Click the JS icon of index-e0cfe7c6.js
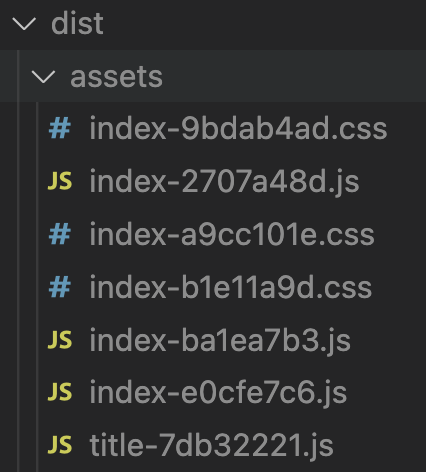This screenshot has height=472, width=426. pos(60,392)
